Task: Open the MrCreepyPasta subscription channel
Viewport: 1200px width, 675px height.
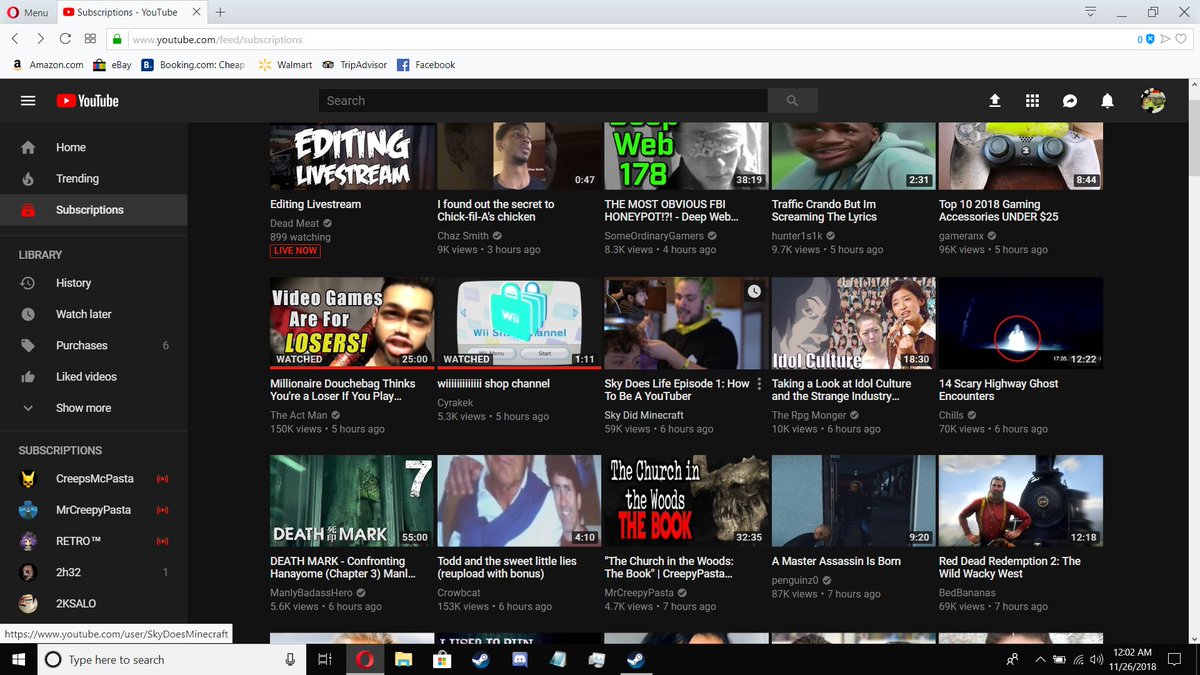Action: (93, 510)
